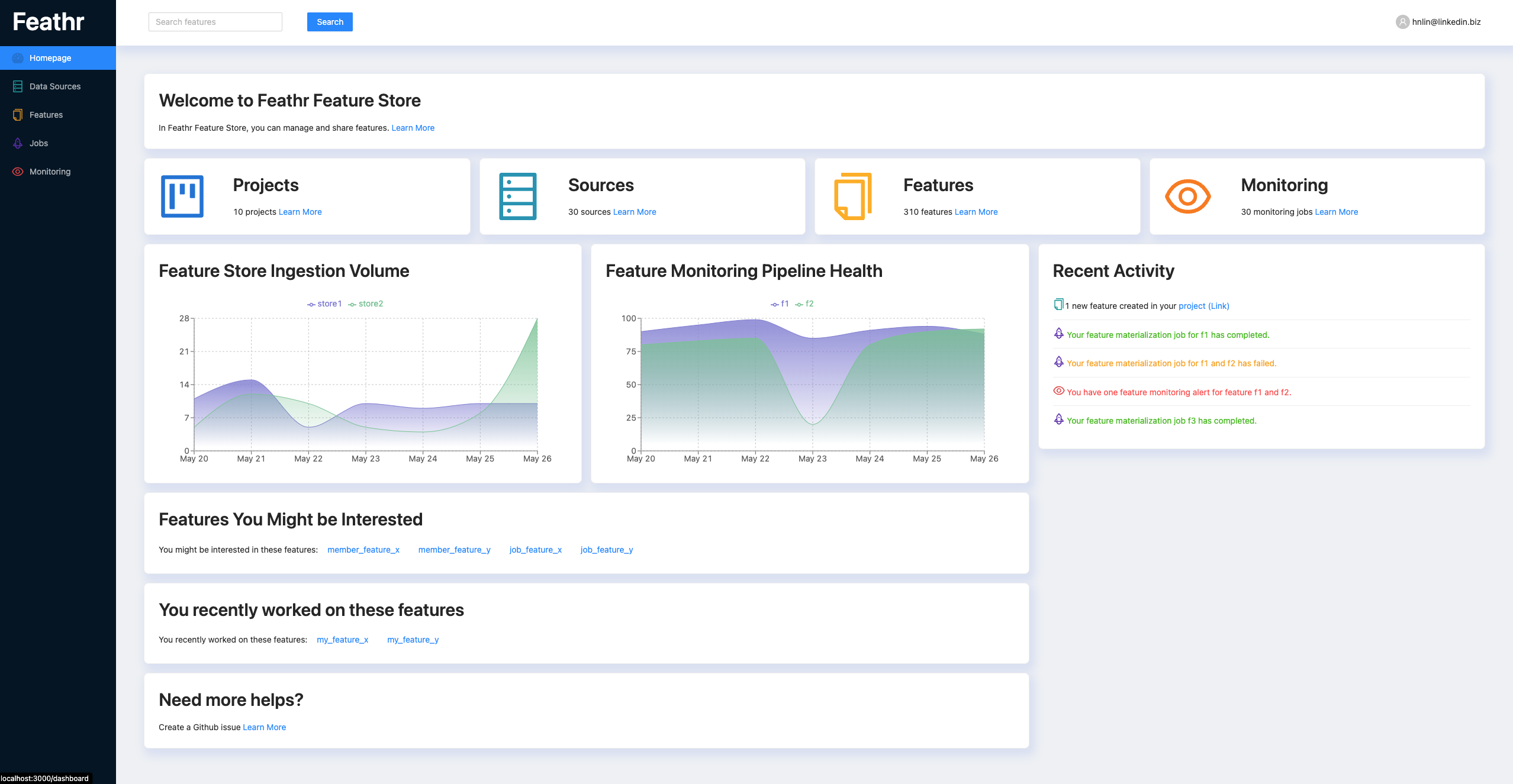Image resolution: width=1513 pixels, height=784 pixels.
Task: Click the blue Search button
Action: pyautogui.click(x=330, y=22)
